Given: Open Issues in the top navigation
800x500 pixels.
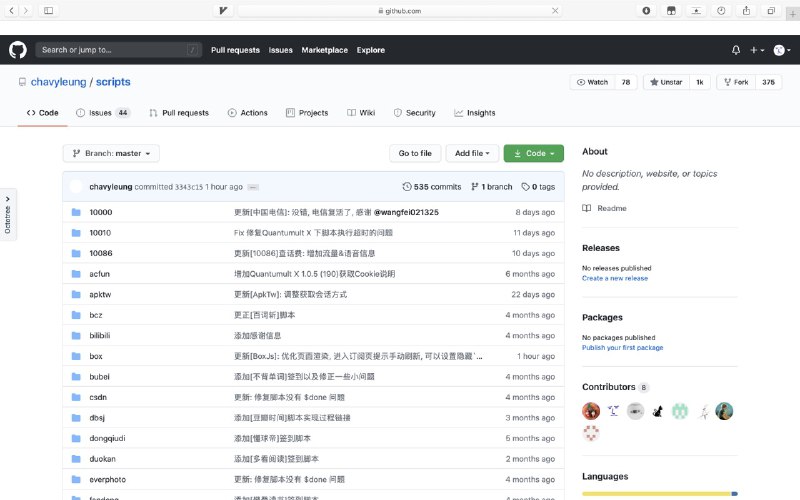Looking at the screenshot, I should [x=281, y=50].
